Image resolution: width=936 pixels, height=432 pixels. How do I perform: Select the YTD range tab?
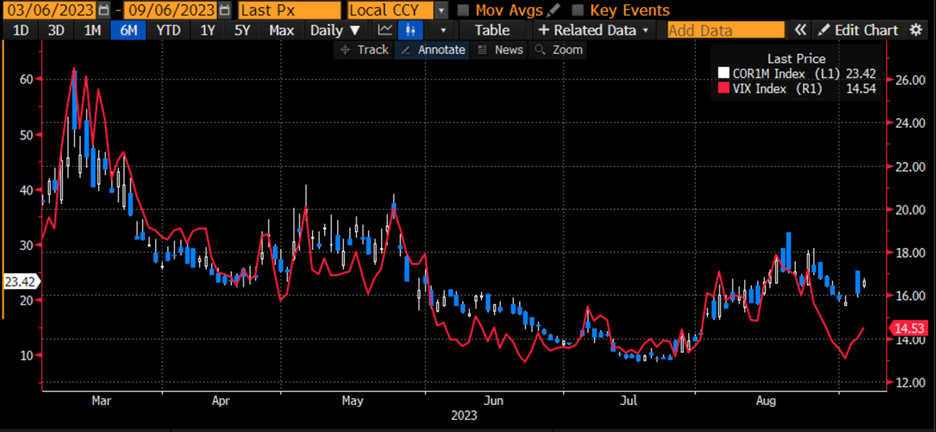[168, 30]
